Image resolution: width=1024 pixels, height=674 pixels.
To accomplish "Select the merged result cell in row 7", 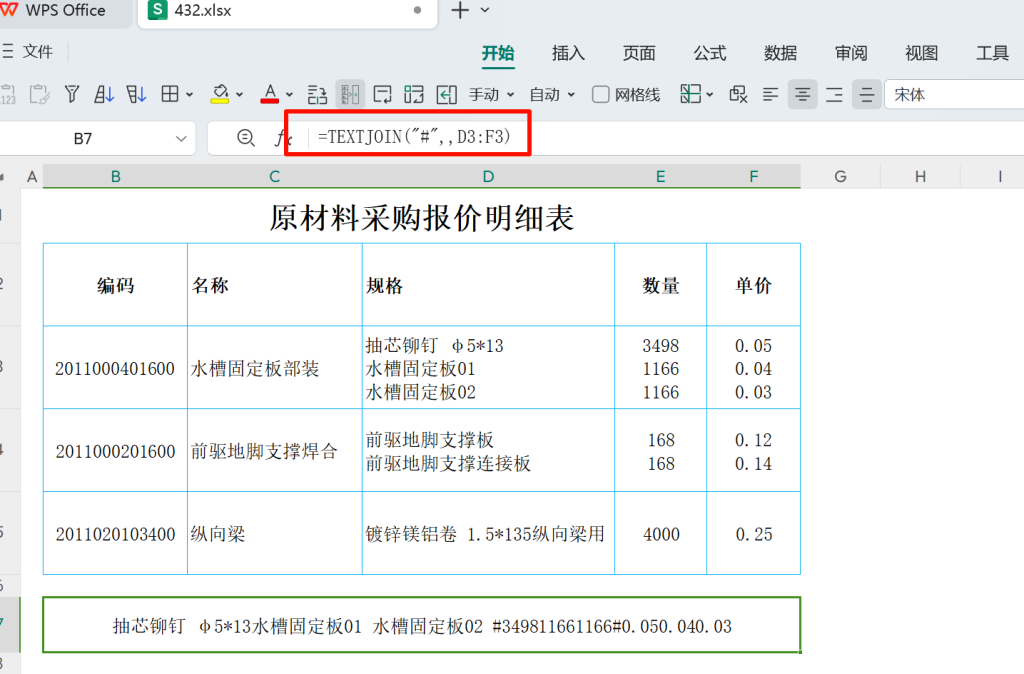I will pos(422,625).
